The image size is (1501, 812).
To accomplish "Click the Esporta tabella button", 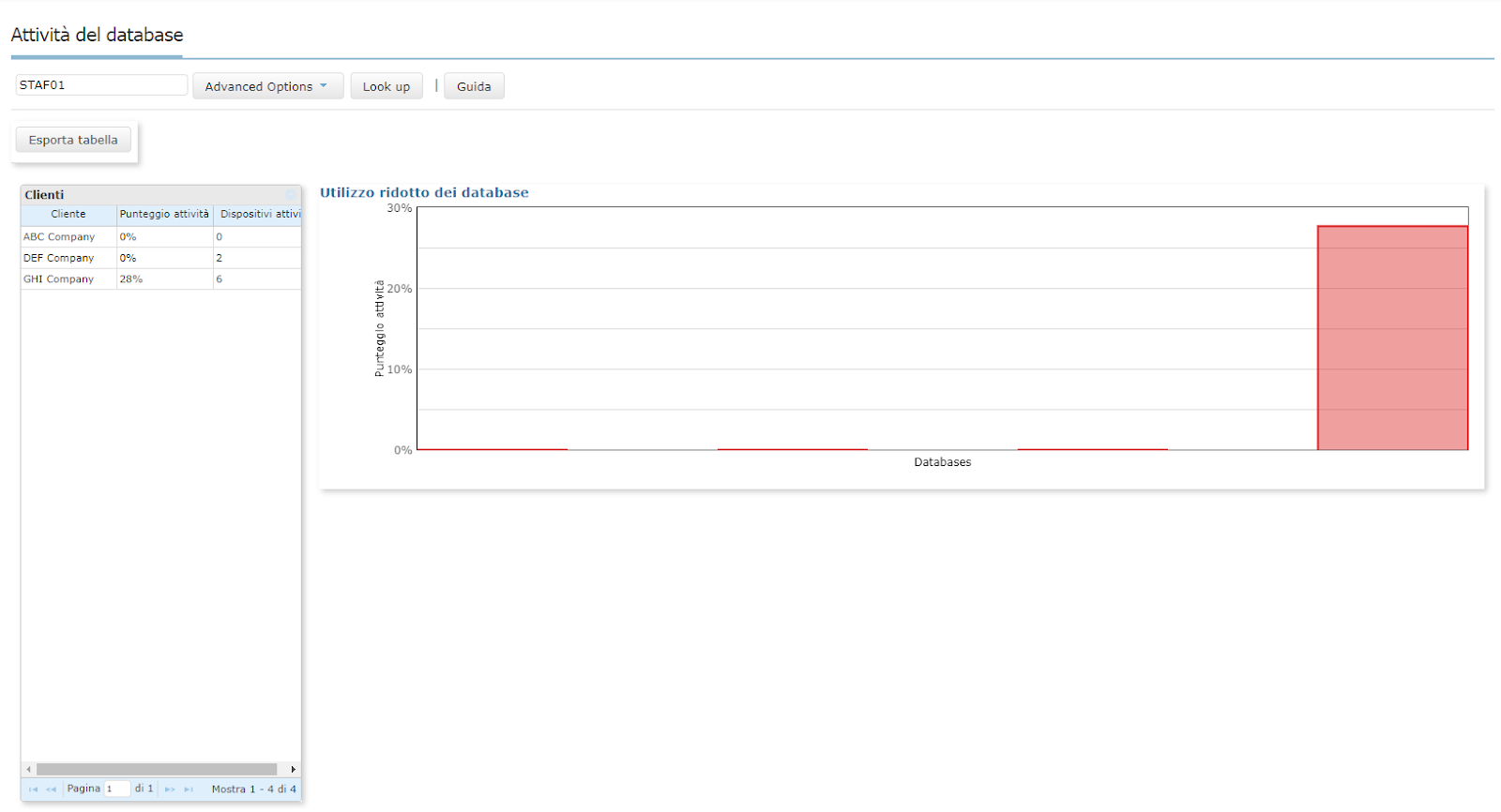I will coord(73,141).
